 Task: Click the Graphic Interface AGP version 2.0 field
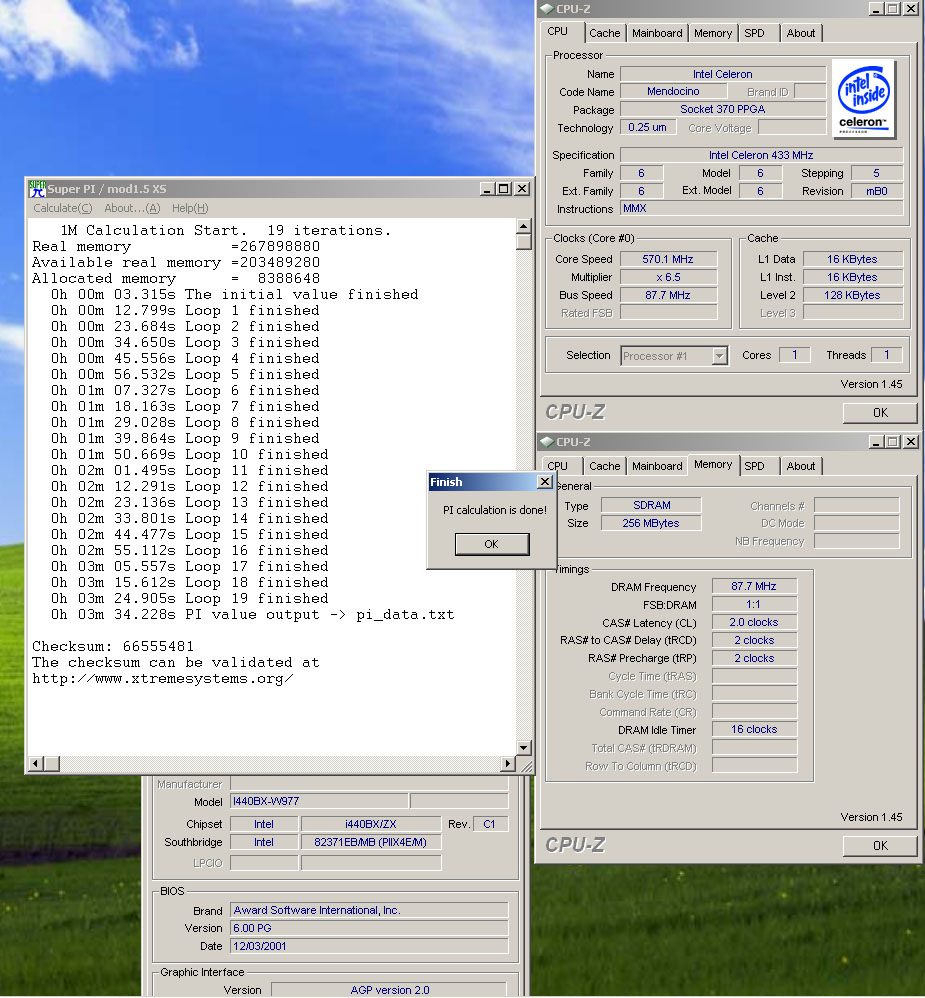[x=389, y=990]
